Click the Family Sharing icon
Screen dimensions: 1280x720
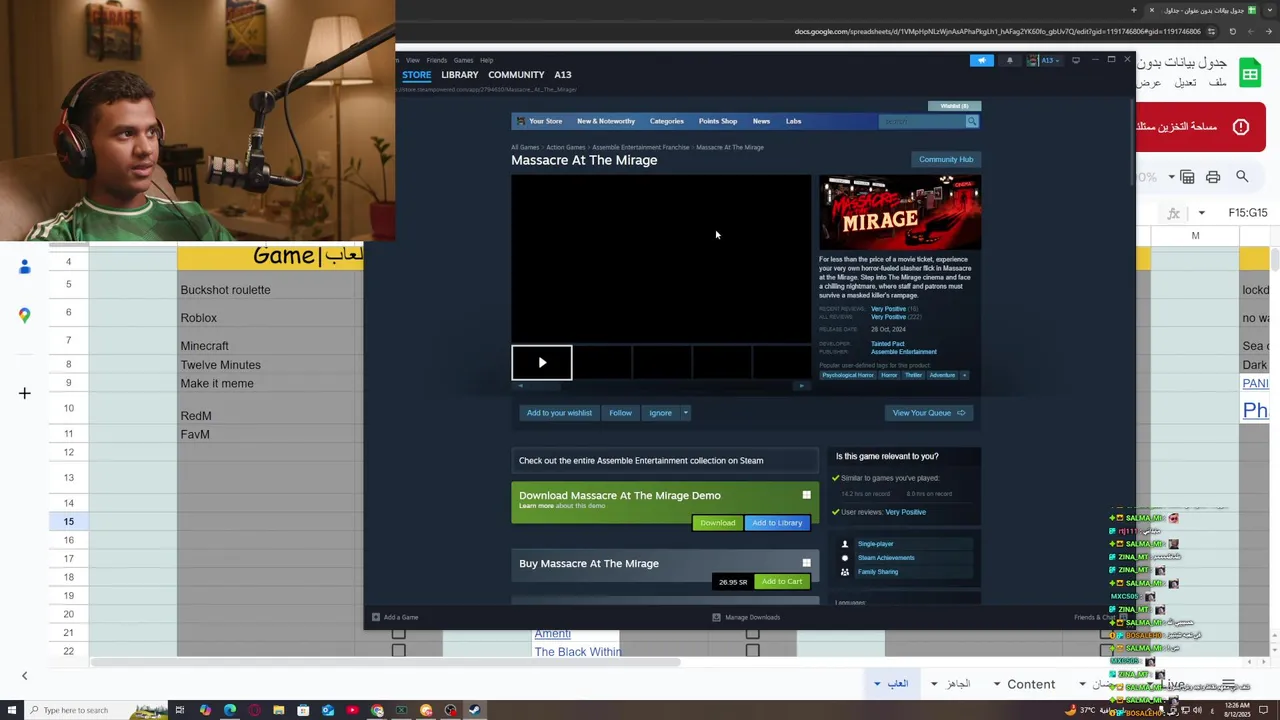[844, 572]
